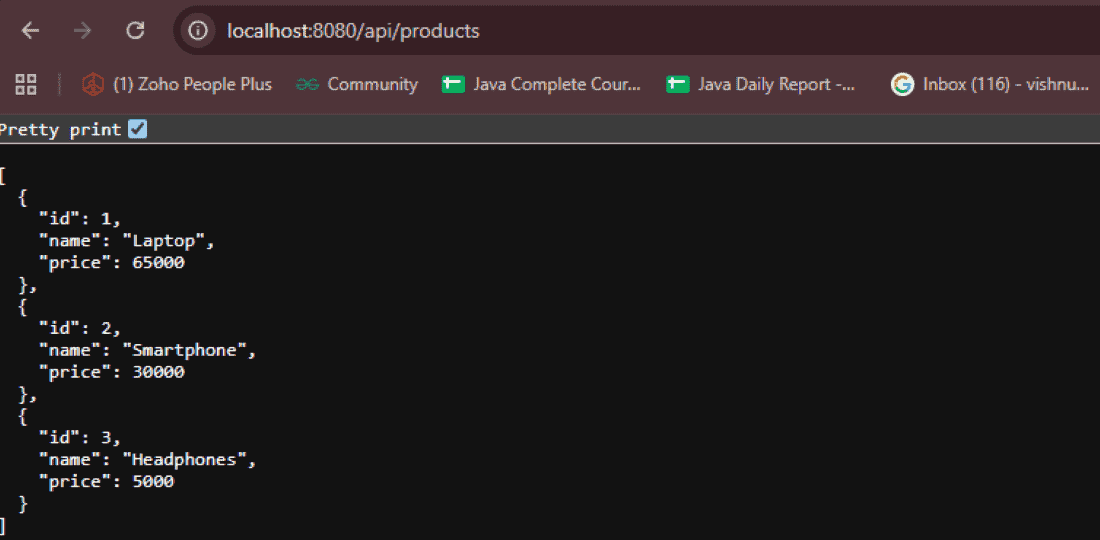Uncheck the Pretty print checkbox
1100x540 pixels.
tap(138, 130)
